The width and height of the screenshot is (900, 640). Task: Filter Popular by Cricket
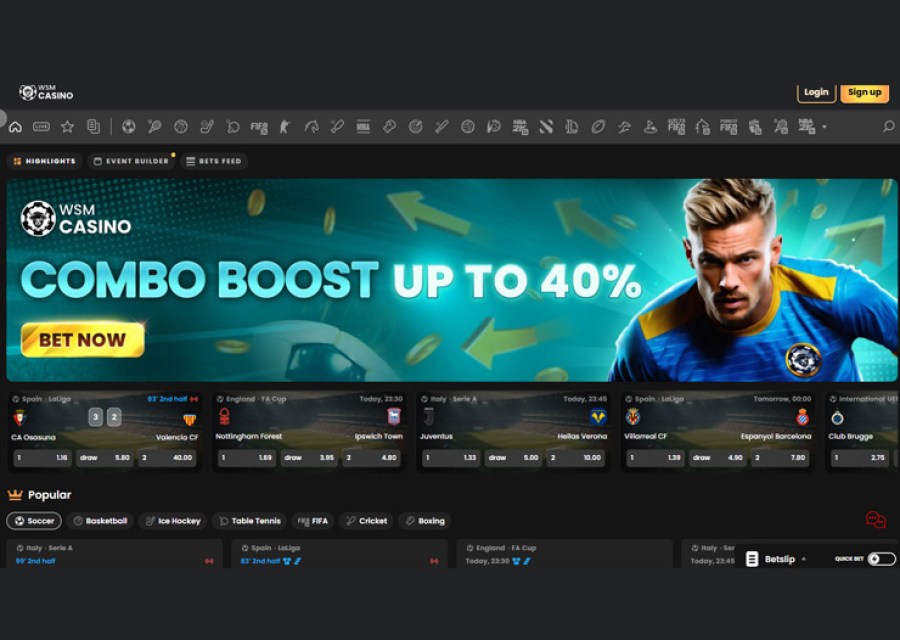pos(366,521)
